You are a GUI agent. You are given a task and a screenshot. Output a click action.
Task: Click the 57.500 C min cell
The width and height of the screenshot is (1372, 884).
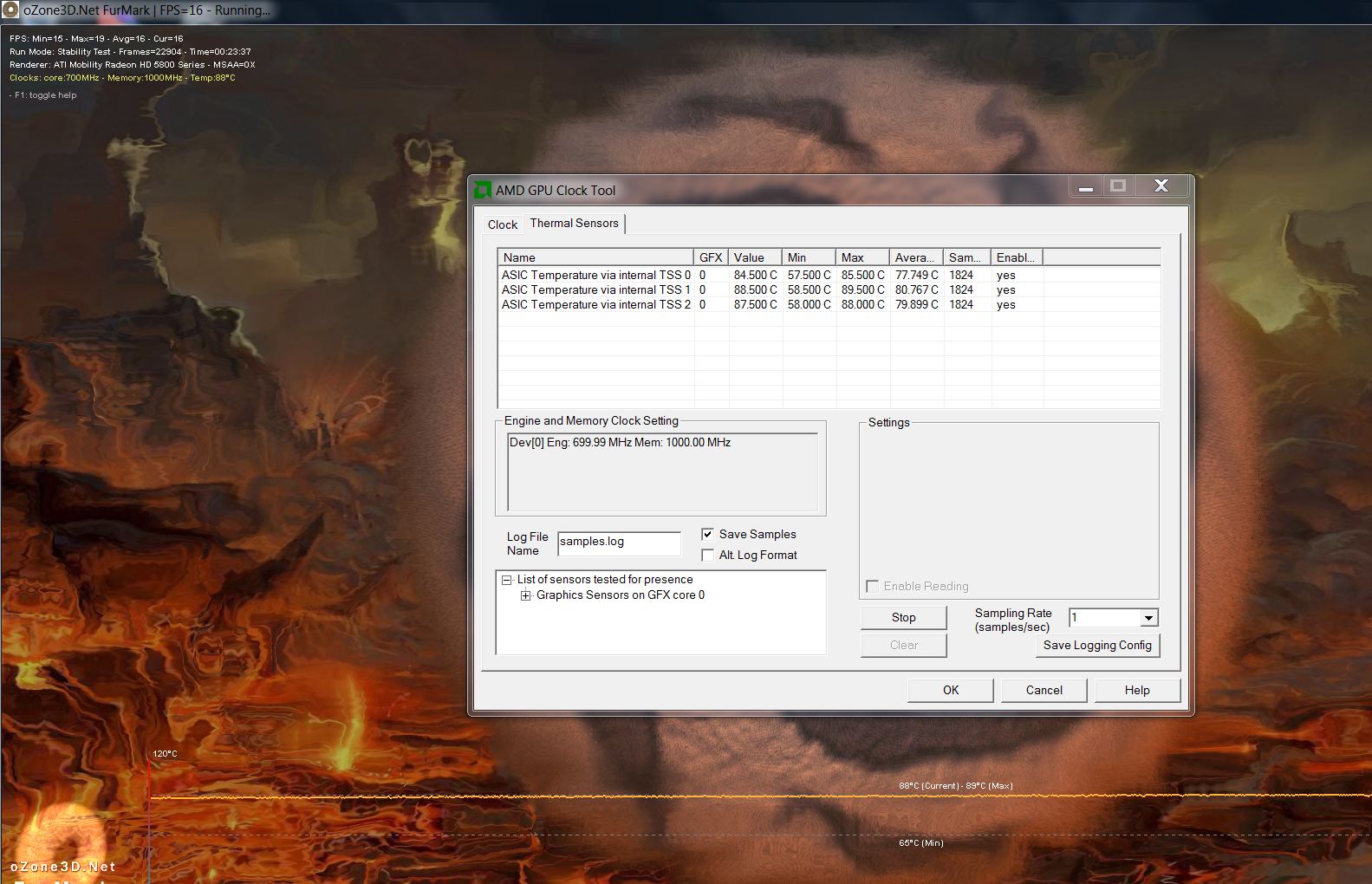click(x=810, y=275)
